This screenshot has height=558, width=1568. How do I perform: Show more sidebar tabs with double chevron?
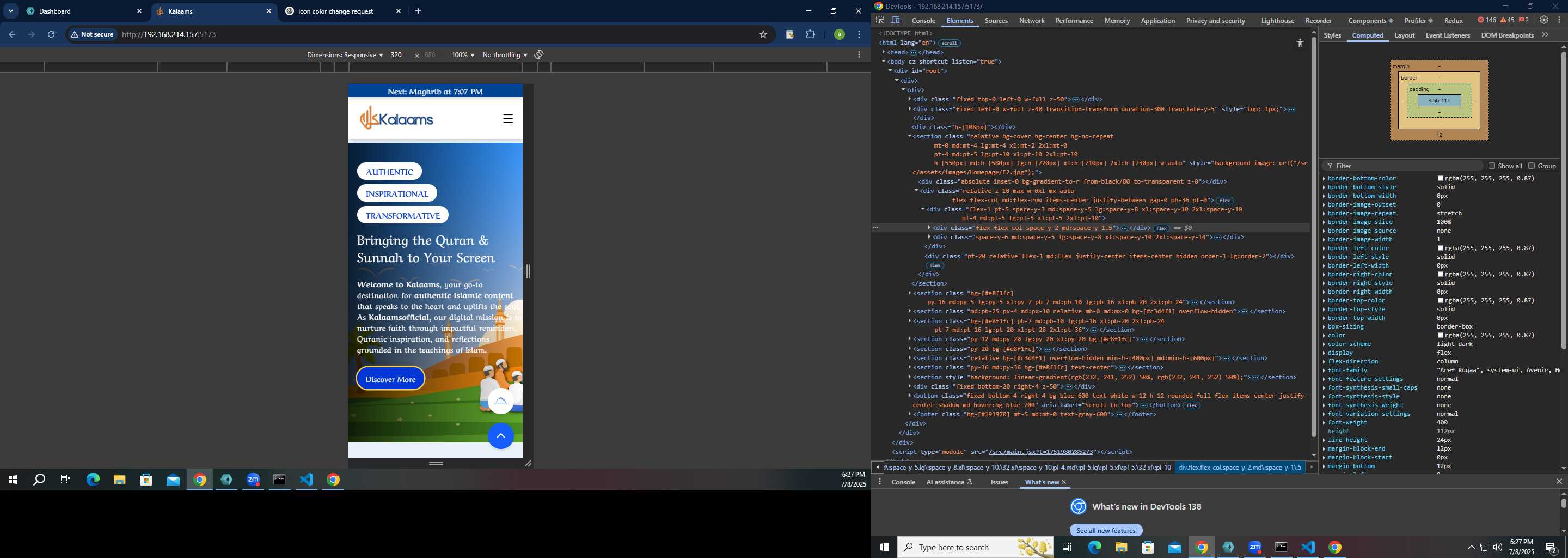click(1545, 35)
